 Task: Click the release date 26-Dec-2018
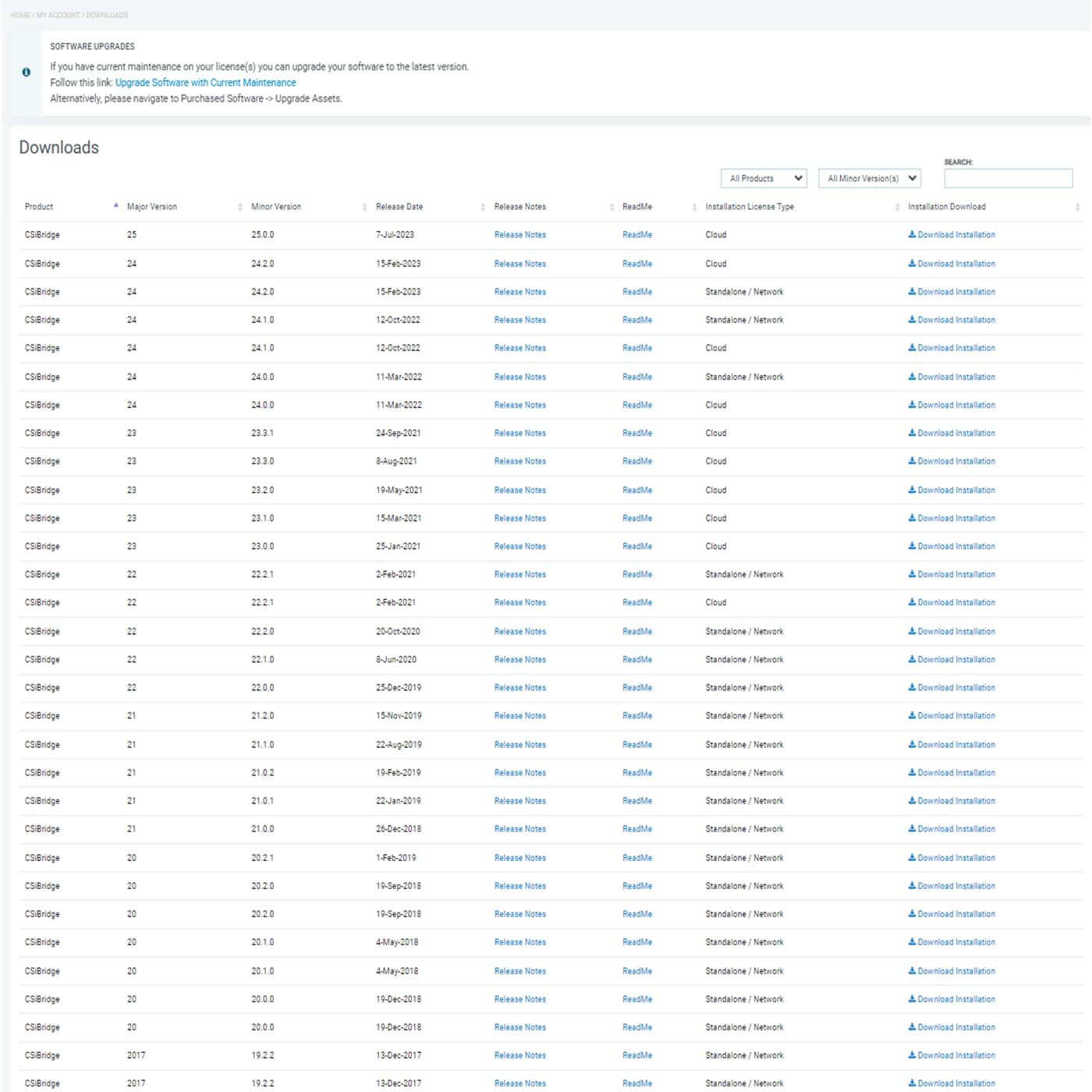click(399, 828)
